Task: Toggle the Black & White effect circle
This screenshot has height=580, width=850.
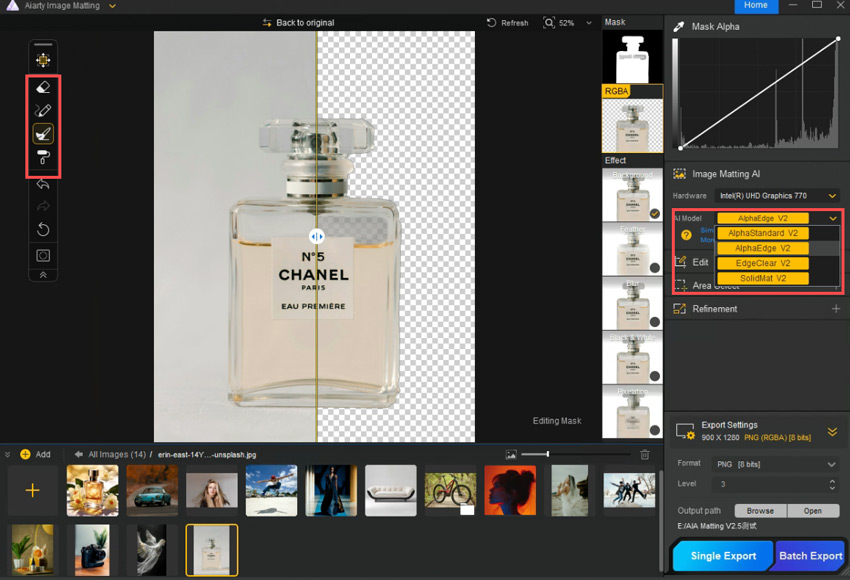Action: coord(655,376)
